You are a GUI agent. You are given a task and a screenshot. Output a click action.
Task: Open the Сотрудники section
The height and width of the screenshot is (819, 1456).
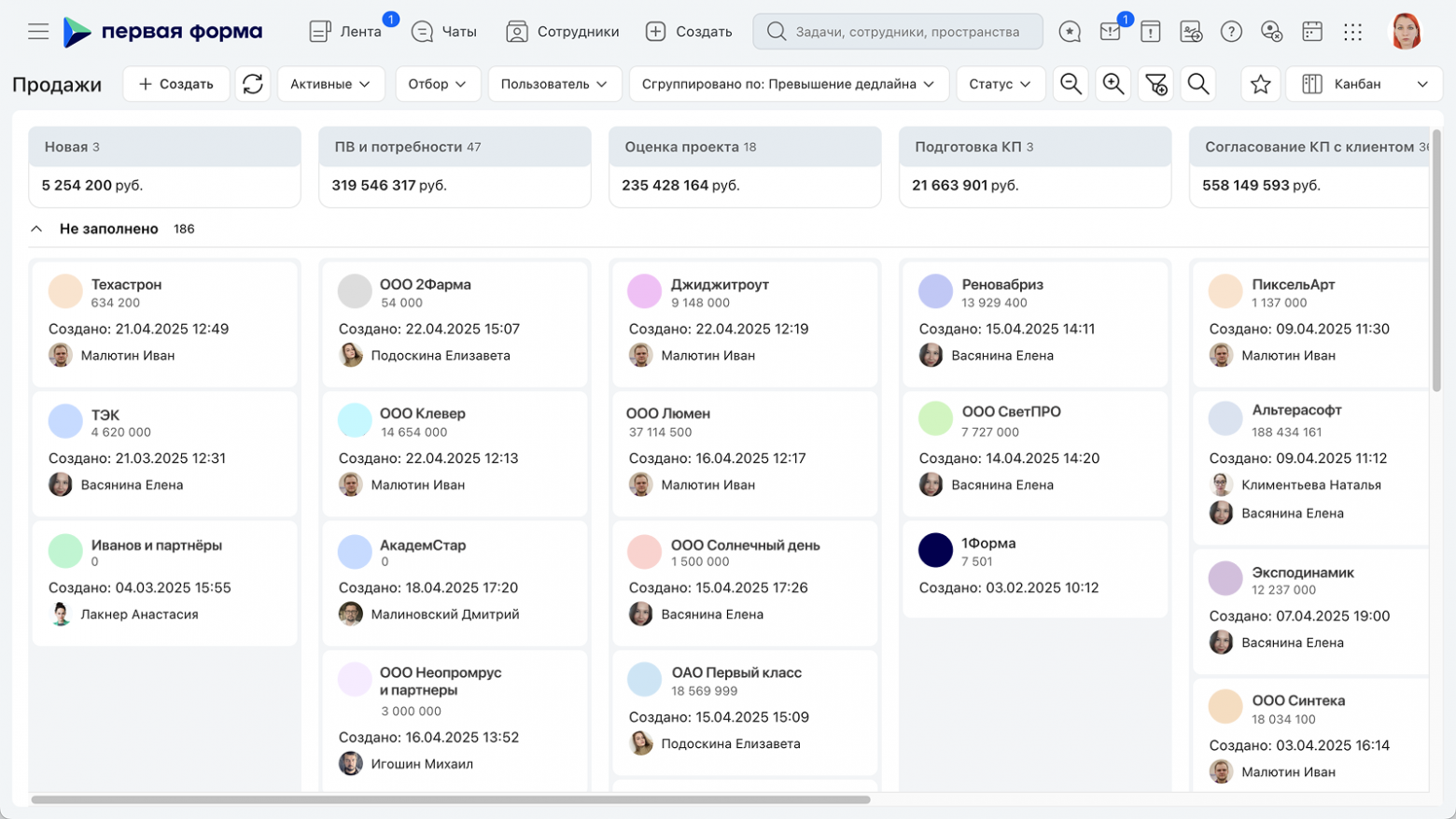click(x=562, y=32)
